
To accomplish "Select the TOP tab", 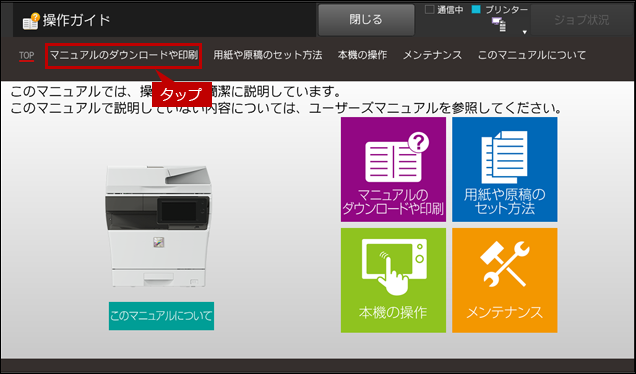I will pyautogui.click(x=26, y=56).
